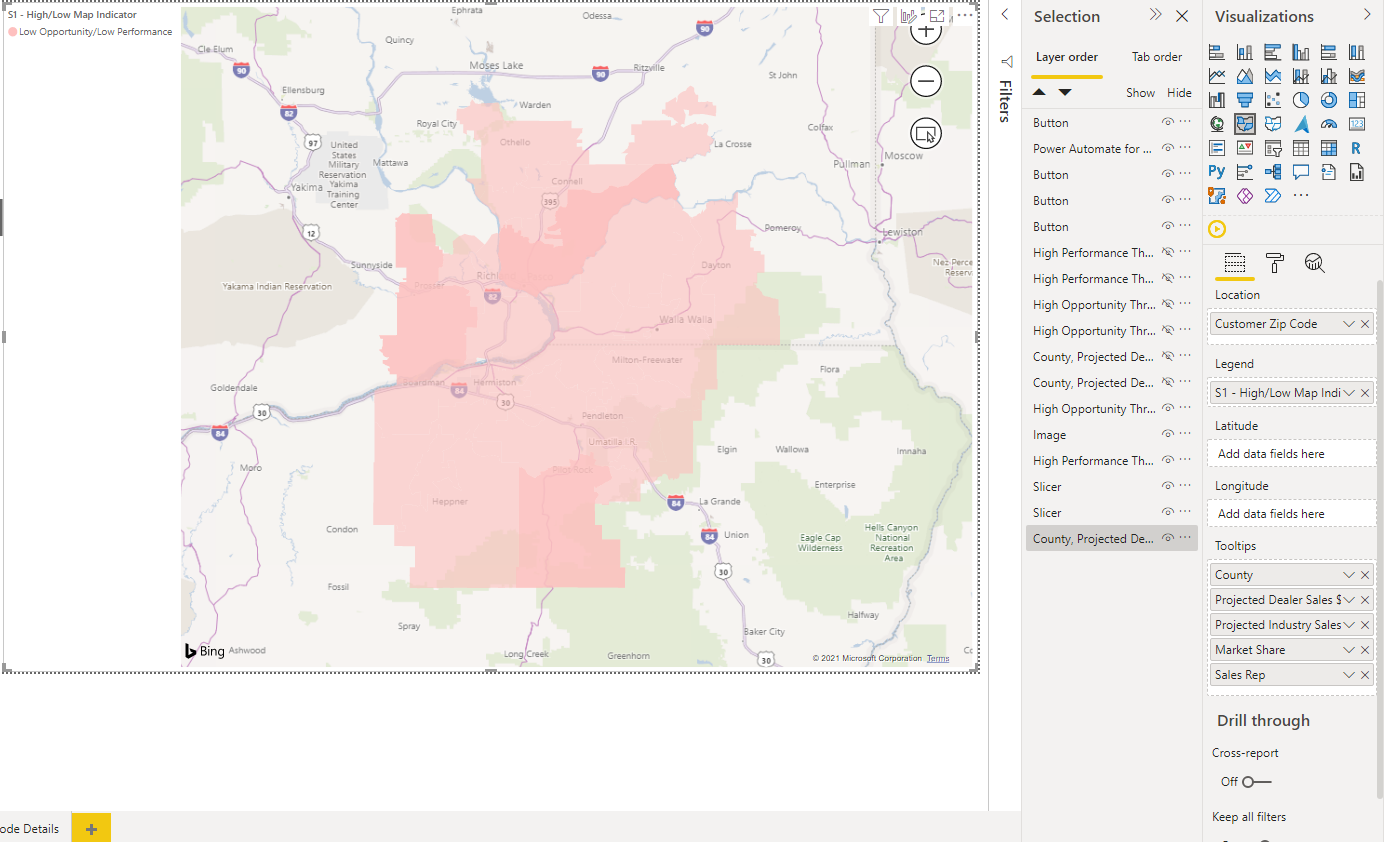Open the Terms link on map
The height and width of the screenshot is (842, 1384).
[x=938, y=658]
